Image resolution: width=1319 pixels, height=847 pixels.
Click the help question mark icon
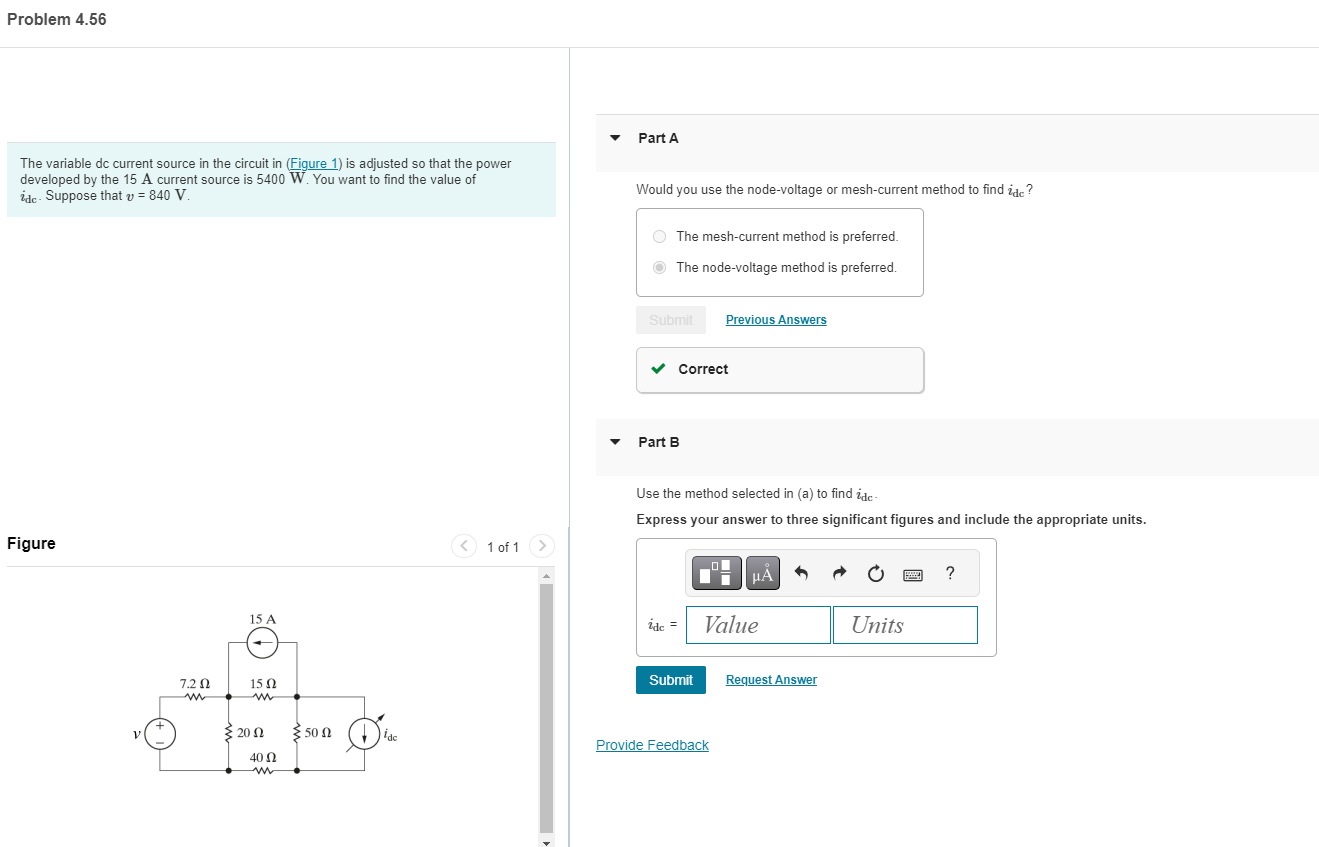(x=948, y=572)
